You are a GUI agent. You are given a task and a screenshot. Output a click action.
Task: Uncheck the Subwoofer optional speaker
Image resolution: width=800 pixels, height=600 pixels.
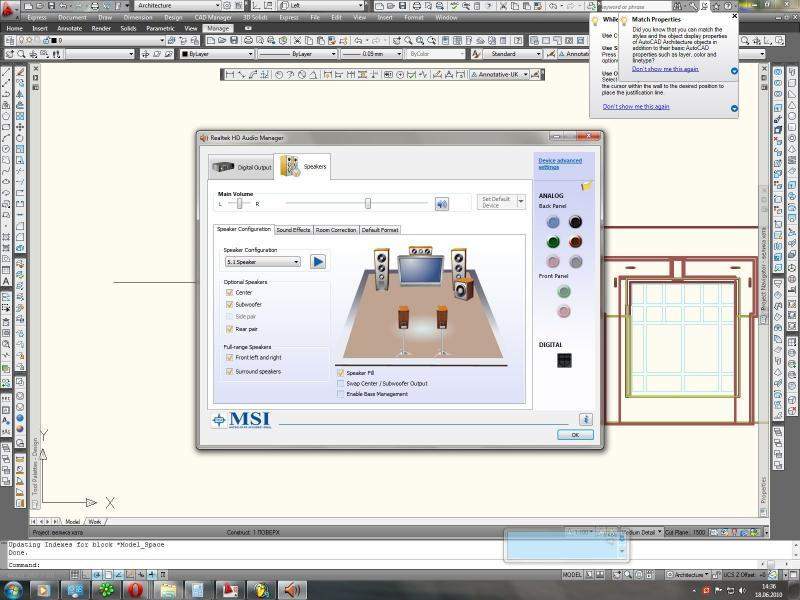[229, 304]
